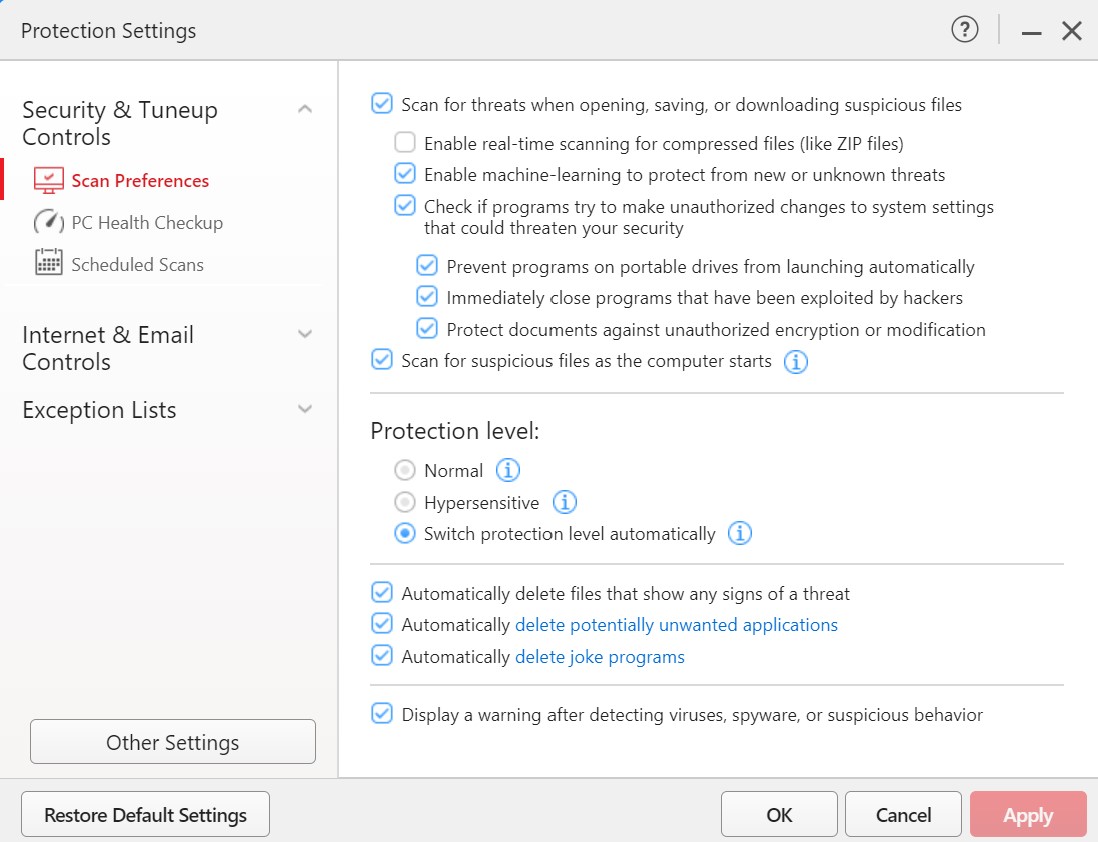Uncheck machine-learning protection option

[x=405, y=174]
